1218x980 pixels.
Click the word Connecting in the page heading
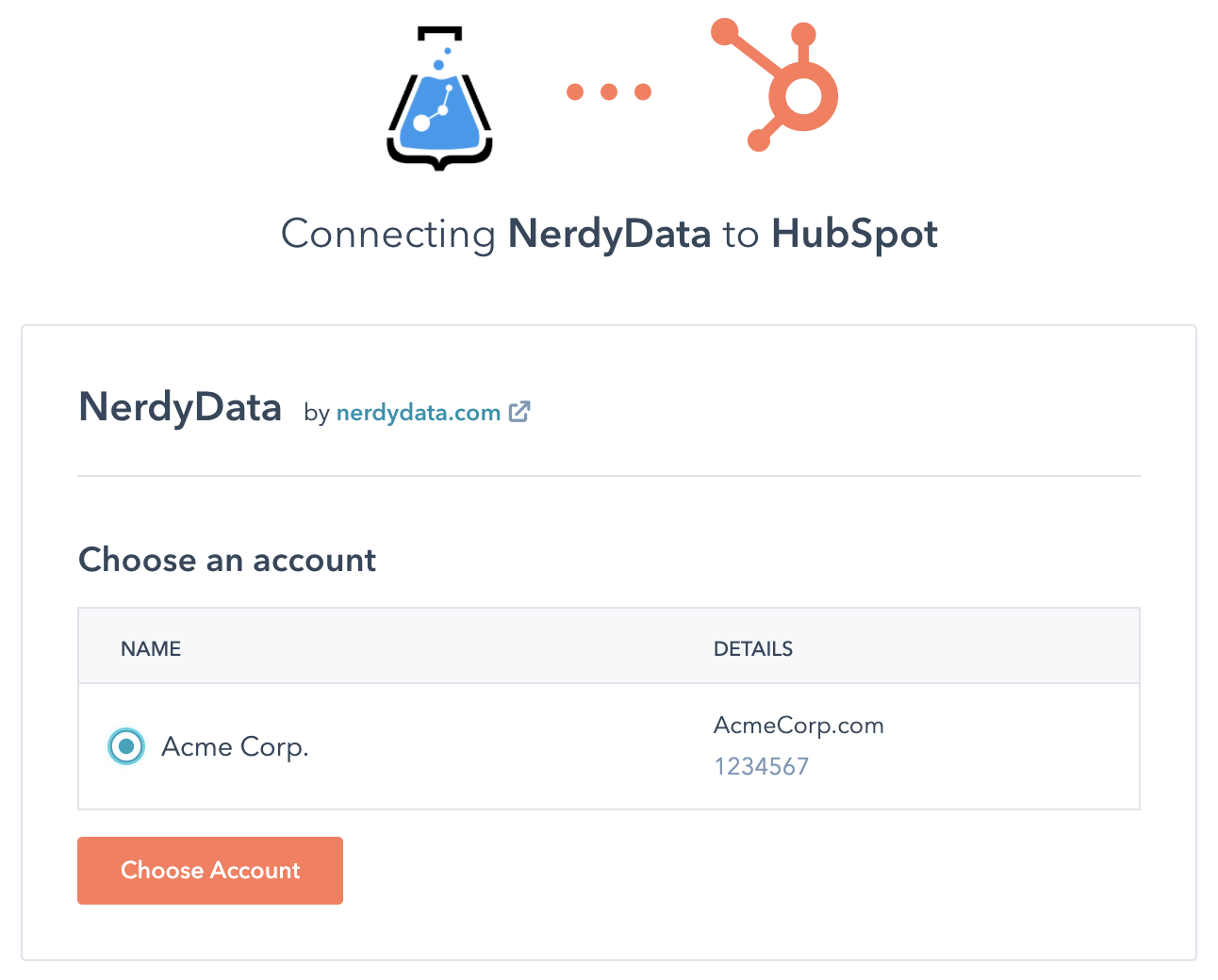coord(388,234)
